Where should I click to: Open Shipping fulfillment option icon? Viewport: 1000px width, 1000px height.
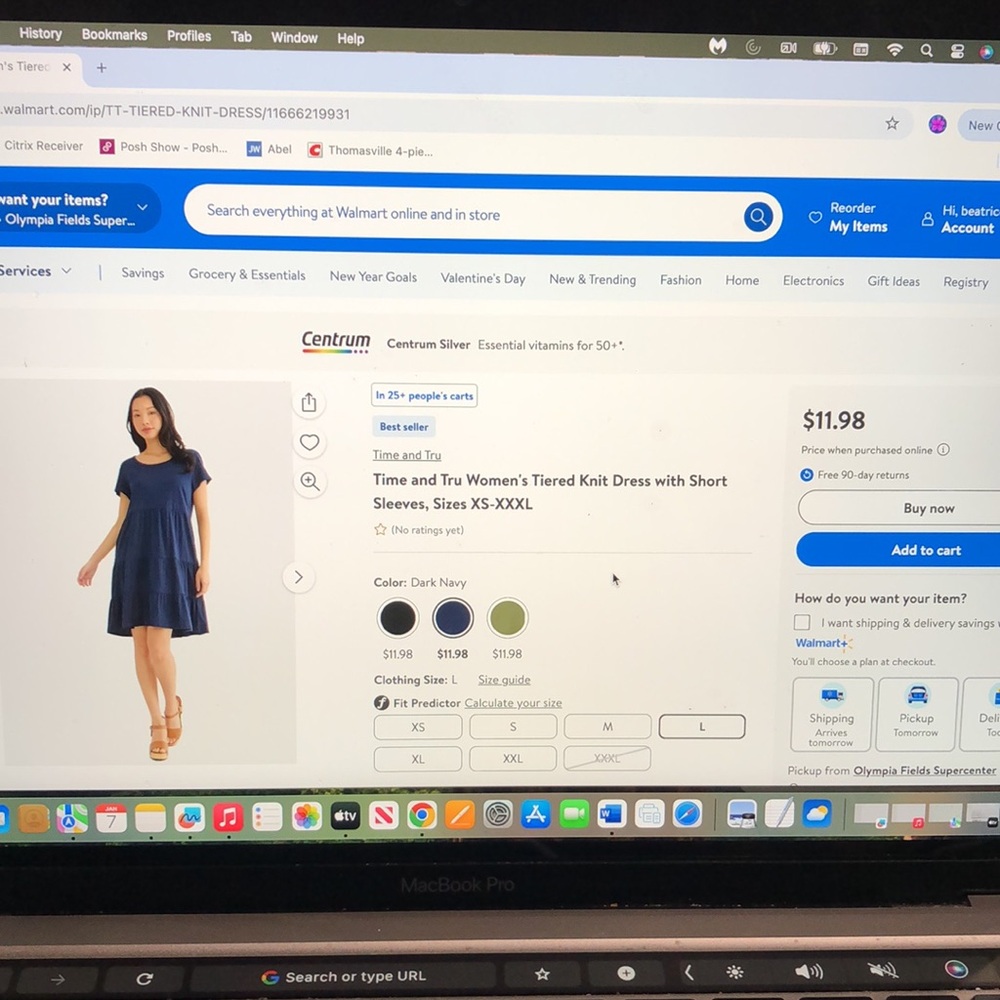(832, 695)
